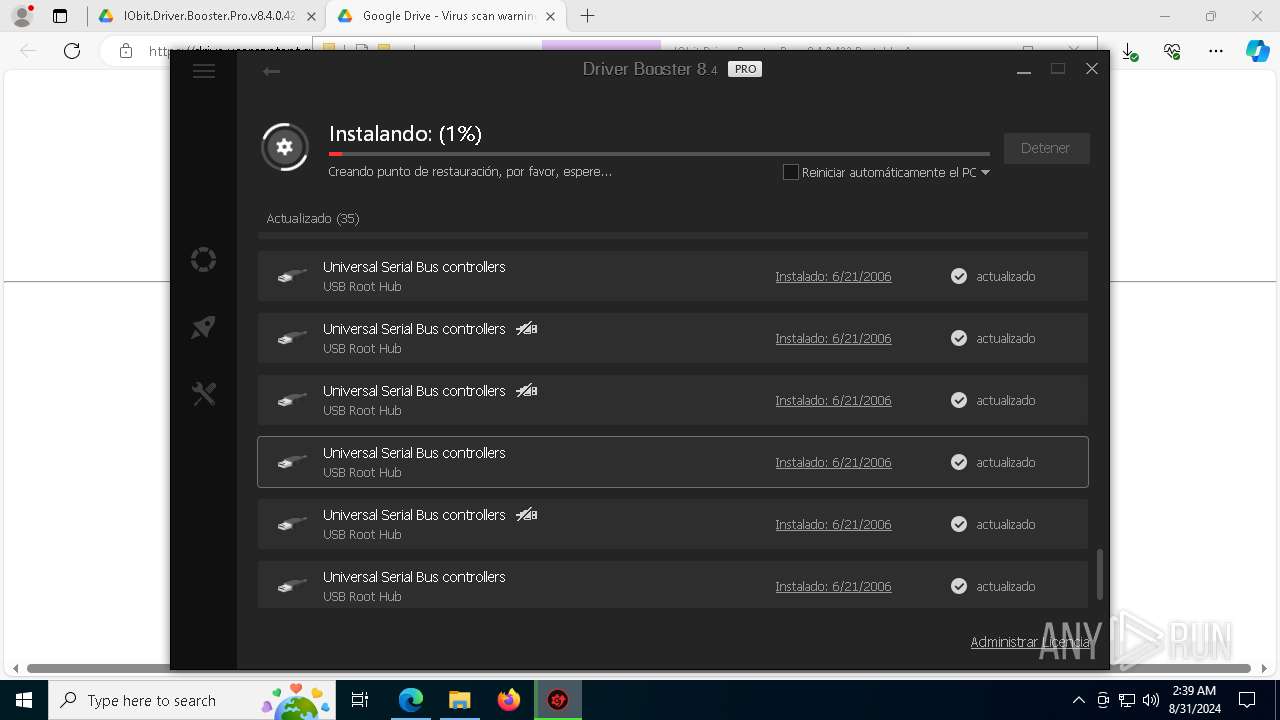Open network icon in system tray
The height and width of the screenshot is (720, 1280).
1127,700
